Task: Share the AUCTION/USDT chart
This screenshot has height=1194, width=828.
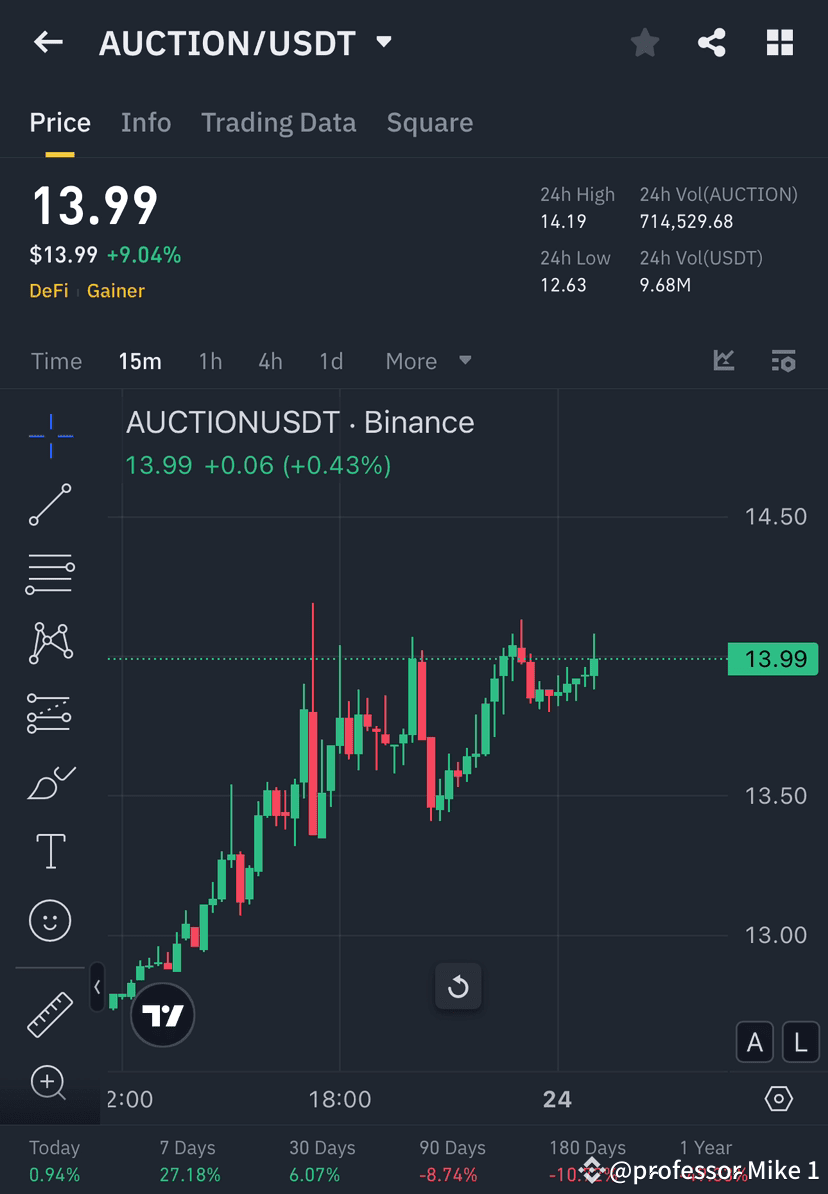Action: pos(712,42)
